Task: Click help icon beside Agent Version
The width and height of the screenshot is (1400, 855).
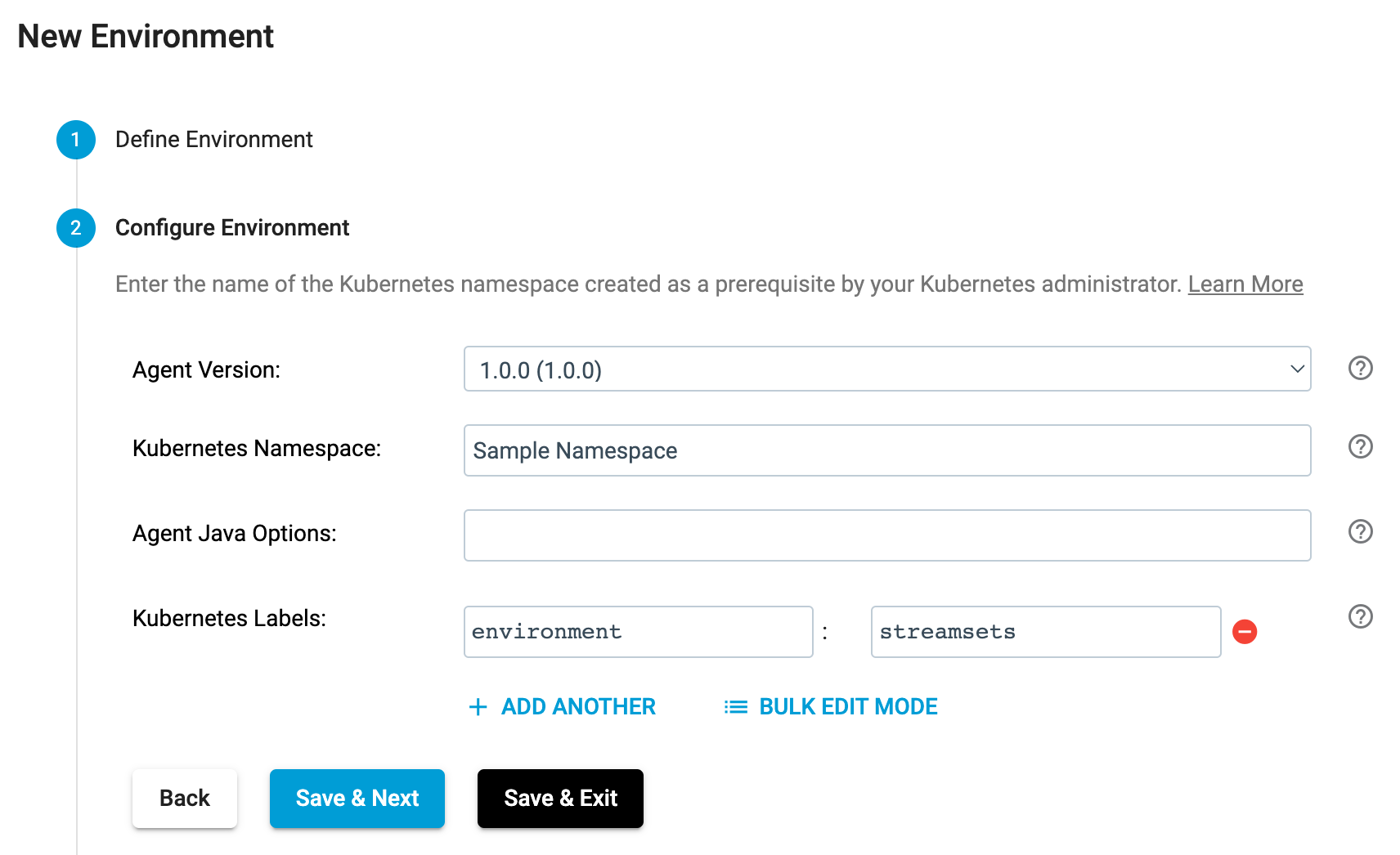Action: 1360,369
